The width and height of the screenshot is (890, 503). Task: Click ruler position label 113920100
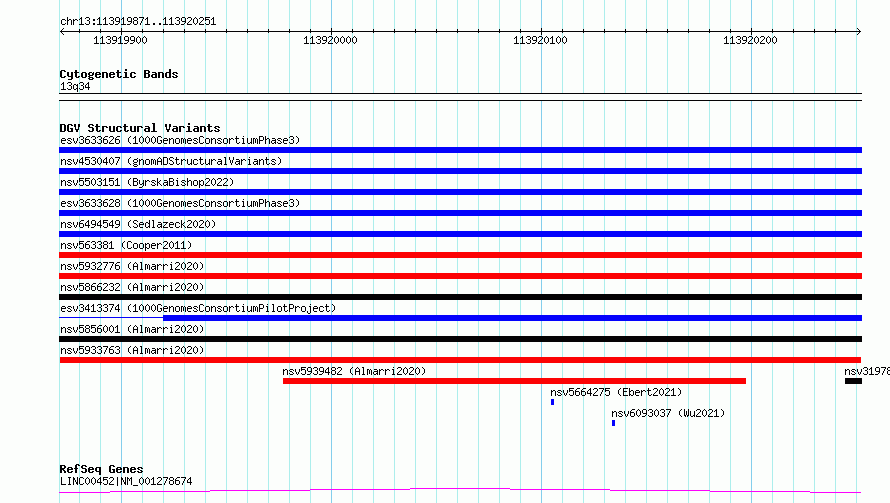(x=540, y=40)
